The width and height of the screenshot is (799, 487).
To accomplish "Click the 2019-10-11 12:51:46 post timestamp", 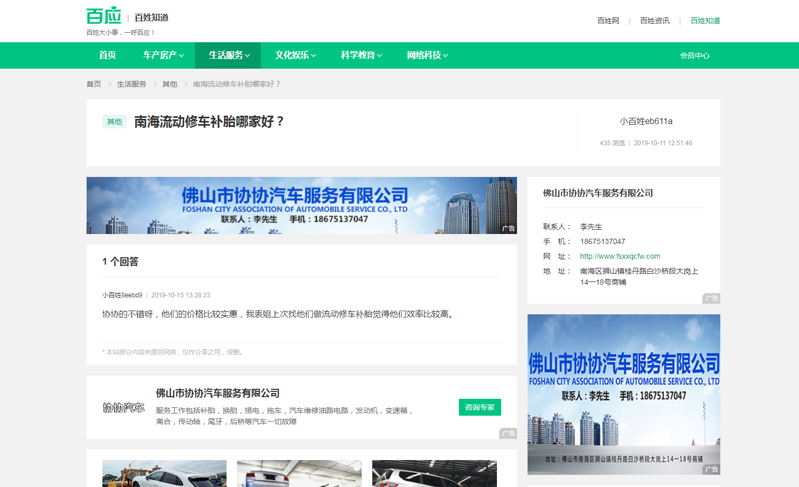I will pos(663,143).
